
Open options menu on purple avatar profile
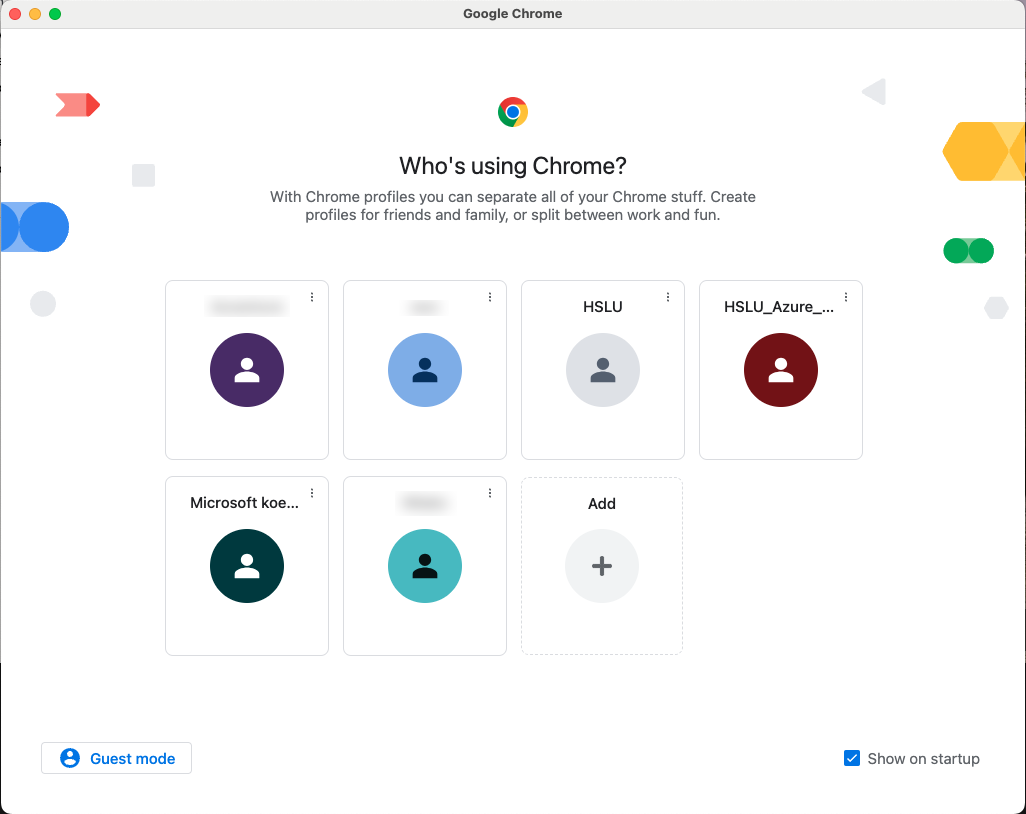(312, 297)
